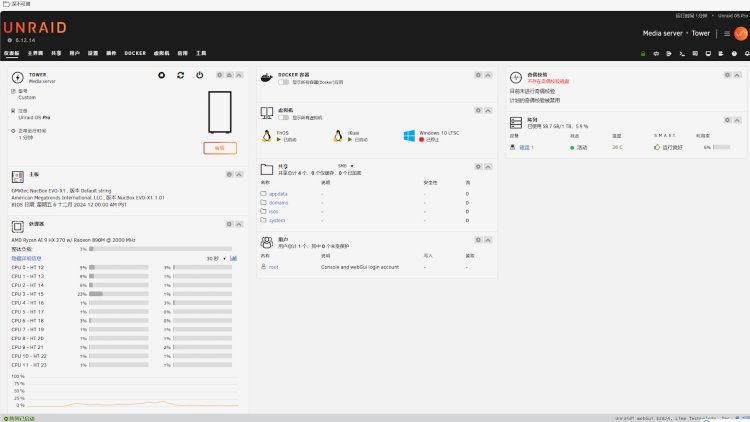The width and height of the screenshot is (750, 422).
Task: Open the 30-second interval dropdown
Action: tap(216, 258)
